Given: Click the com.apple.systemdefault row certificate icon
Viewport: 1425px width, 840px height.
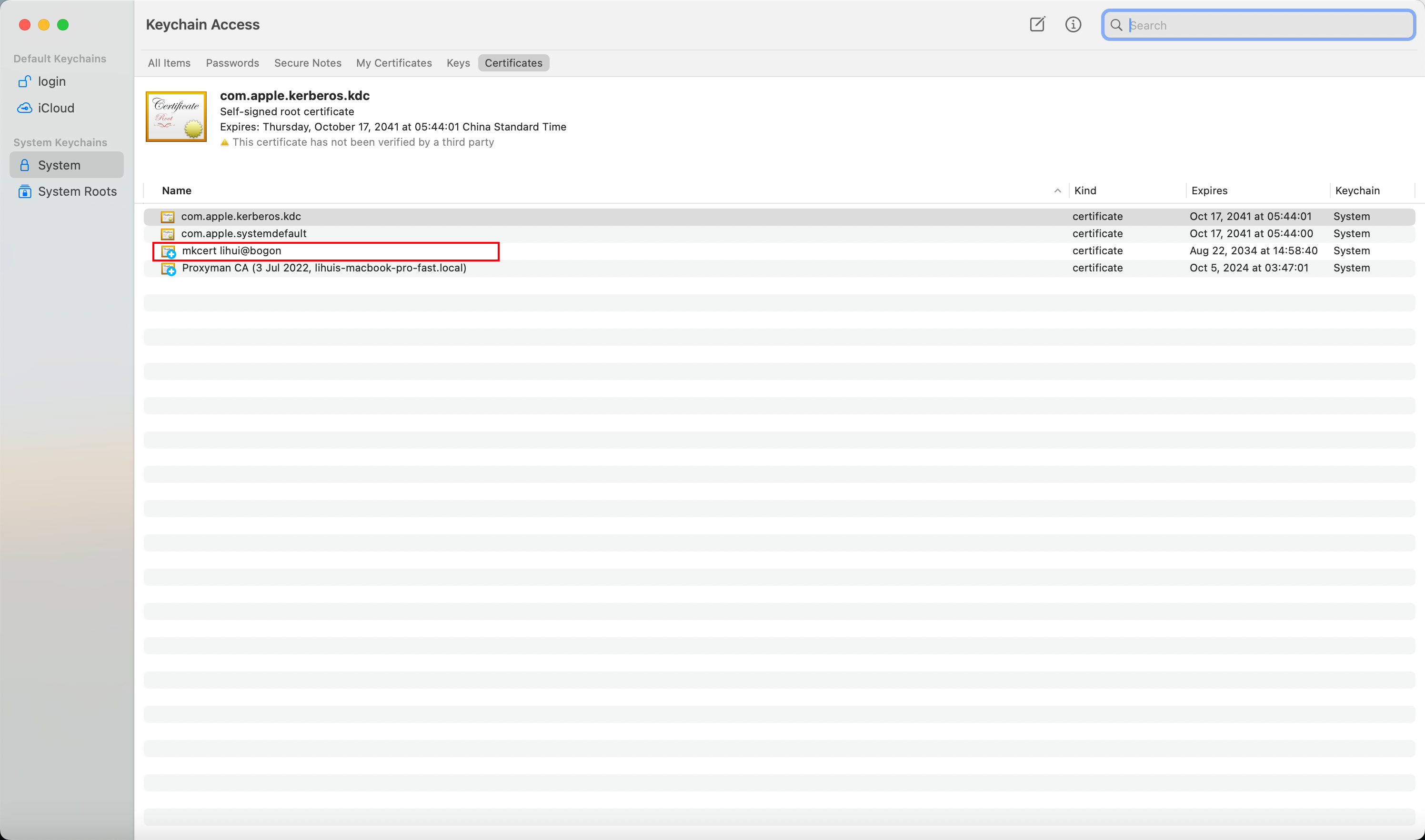Looking at the screenshot, I should pyautogui.click(x=168, y=234).
